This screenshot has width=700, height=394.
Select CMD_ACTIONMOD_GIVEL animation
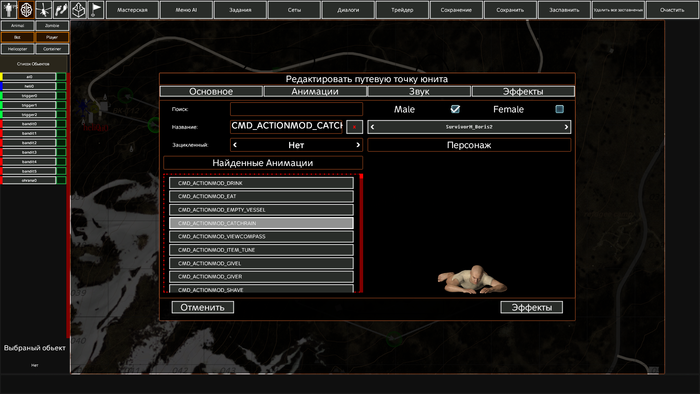(261, 263)
